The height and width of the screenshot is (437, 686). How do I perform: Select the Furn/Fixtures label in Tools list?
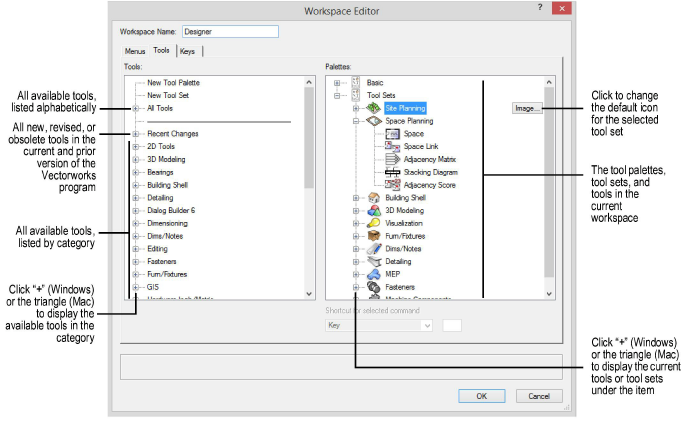pos(167,274)
